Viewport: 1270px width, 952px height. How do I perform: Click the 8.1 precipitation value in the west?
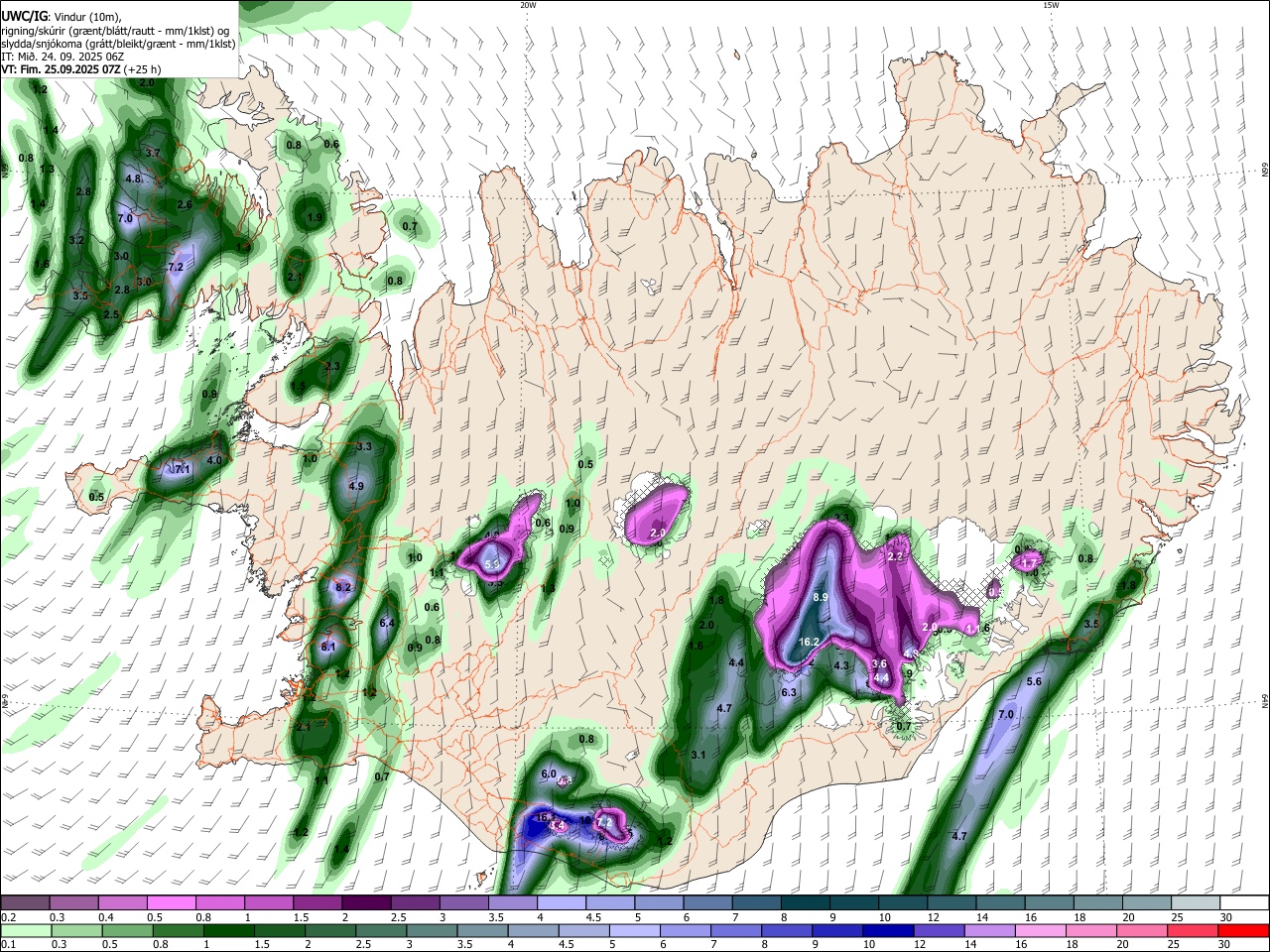tap(328, 648)
